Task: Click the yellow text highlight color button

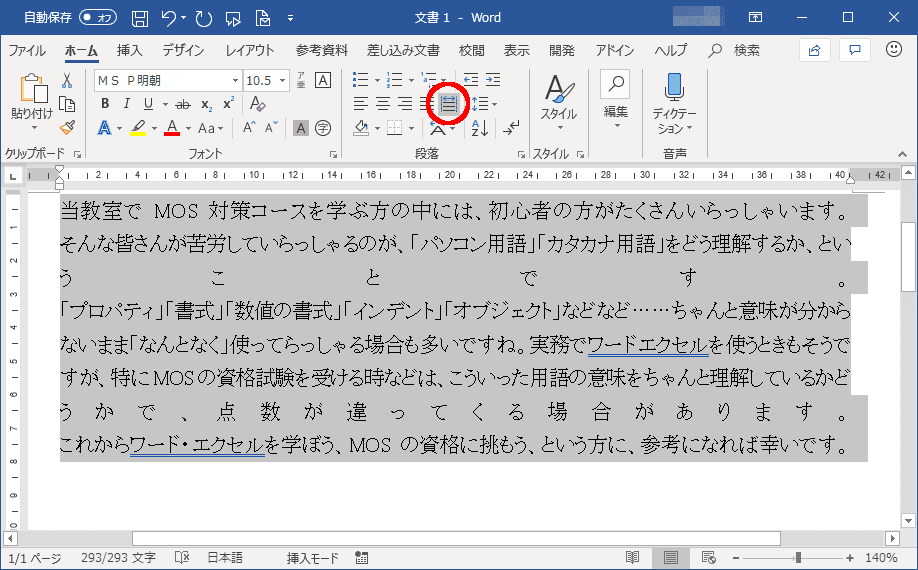Action: tap(138, 128)
